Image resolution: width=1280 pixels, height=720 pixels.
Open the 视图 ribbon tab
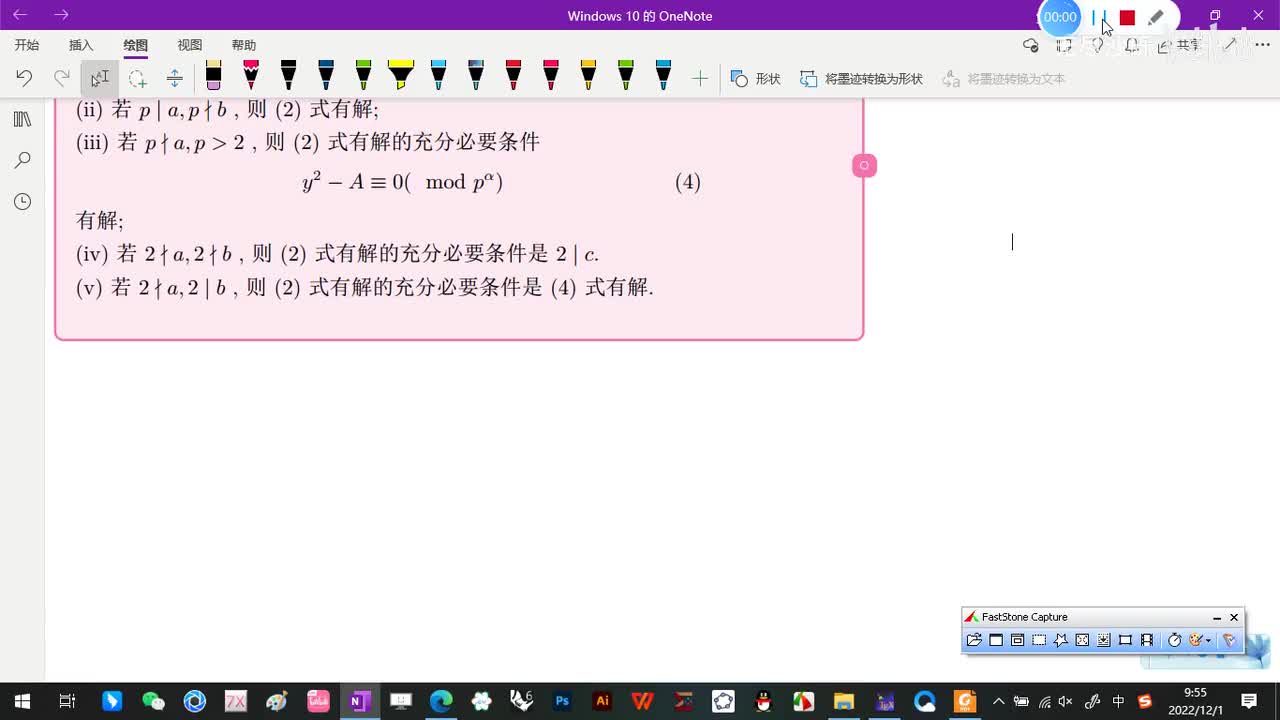point(189,45)
